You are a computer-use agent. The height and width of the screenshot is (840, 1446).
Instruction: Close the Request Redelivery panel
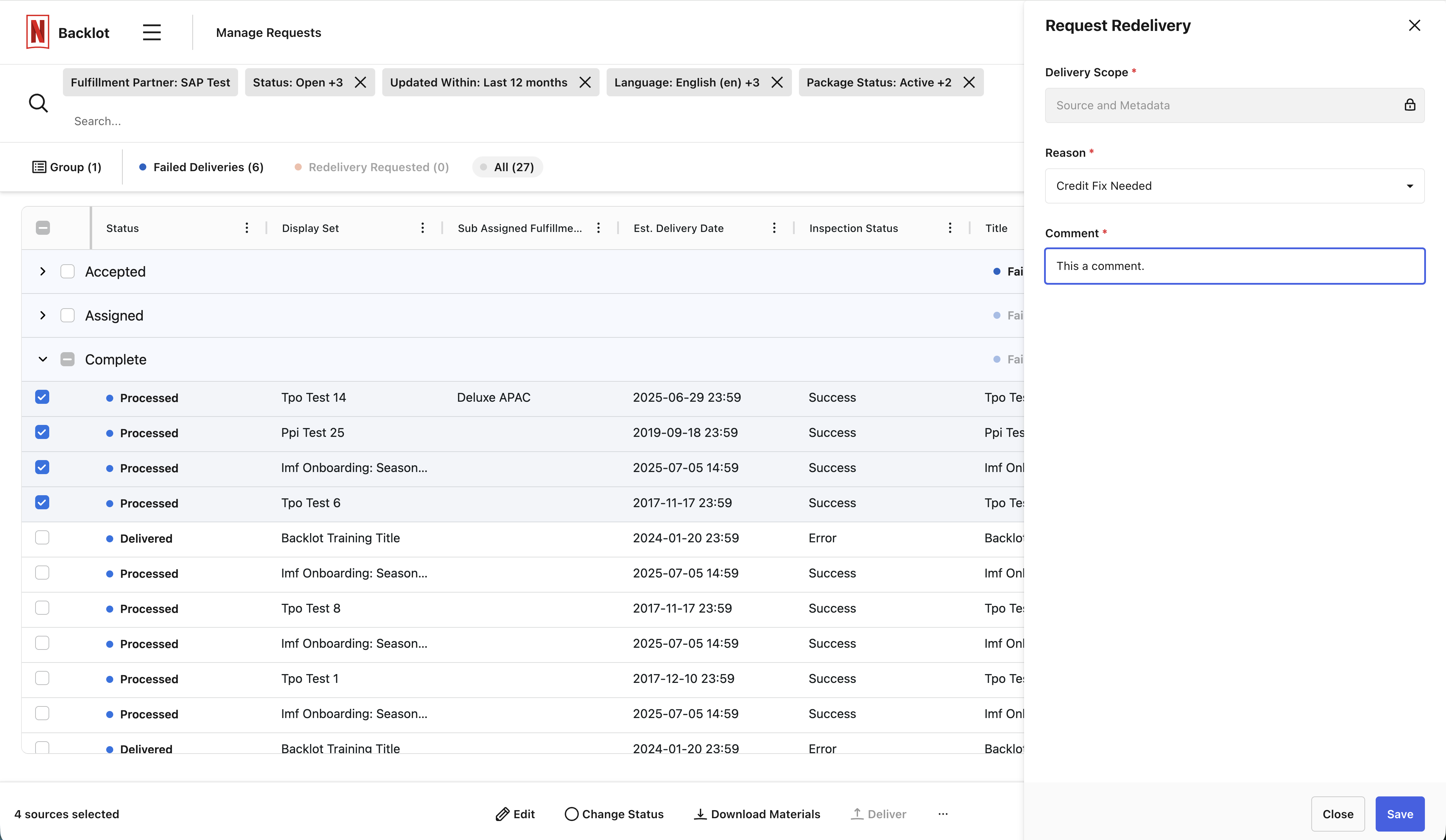tap(1414, 26)
